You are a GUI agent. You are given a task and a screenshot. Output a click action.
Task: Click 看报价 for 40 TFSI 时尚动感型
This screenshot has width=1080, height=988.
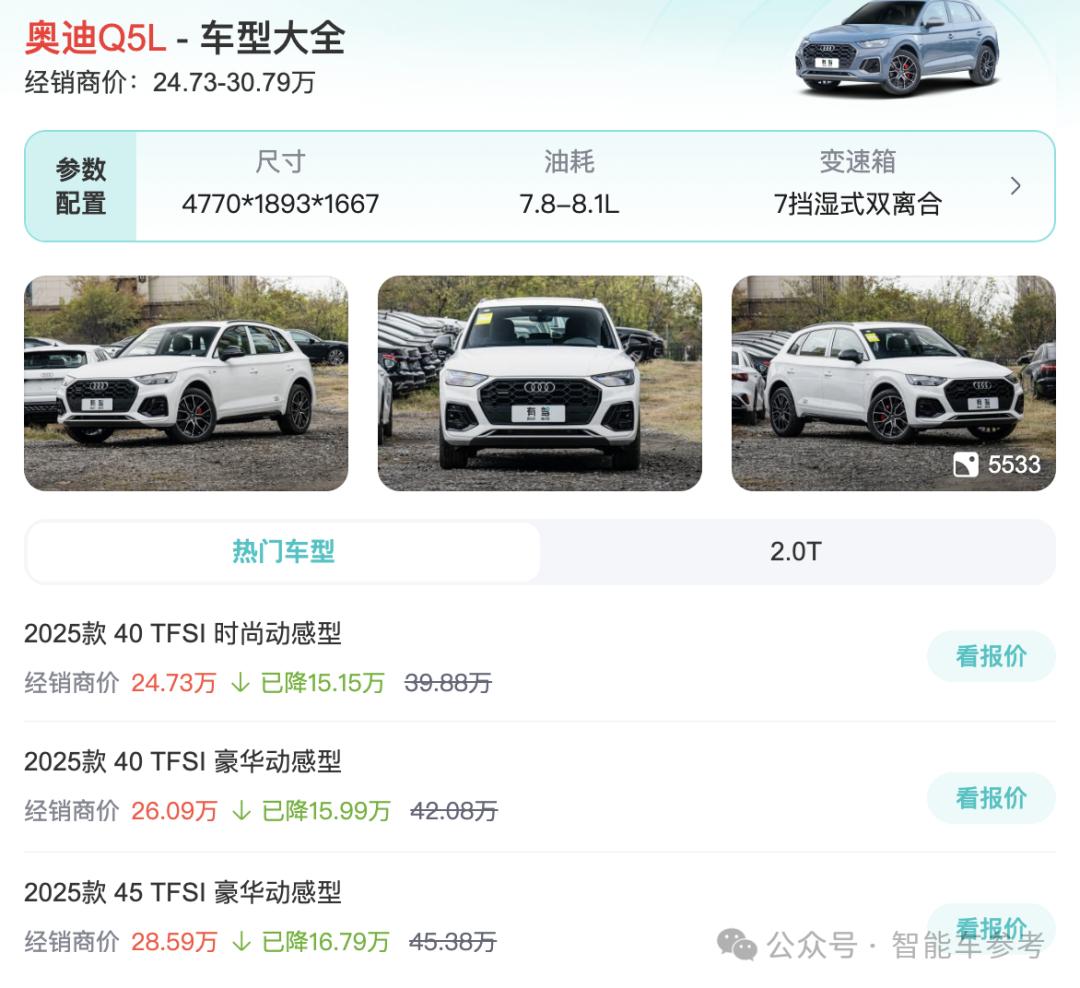pos(990,656)
